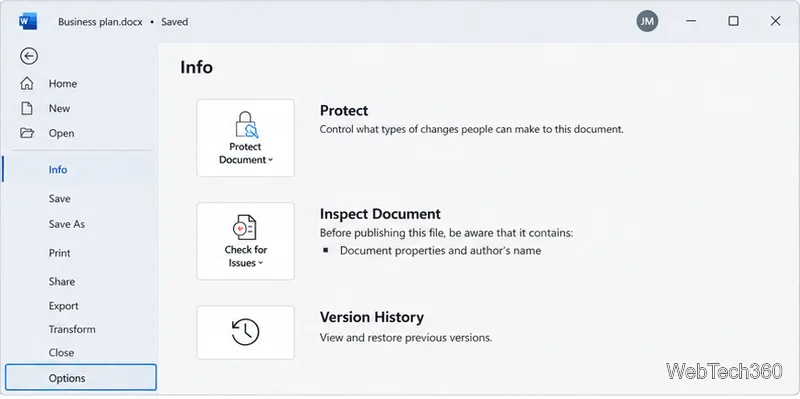The image size is (800, 399).
Task: Click the Protect heading text
Action: (x=344, y=111)
